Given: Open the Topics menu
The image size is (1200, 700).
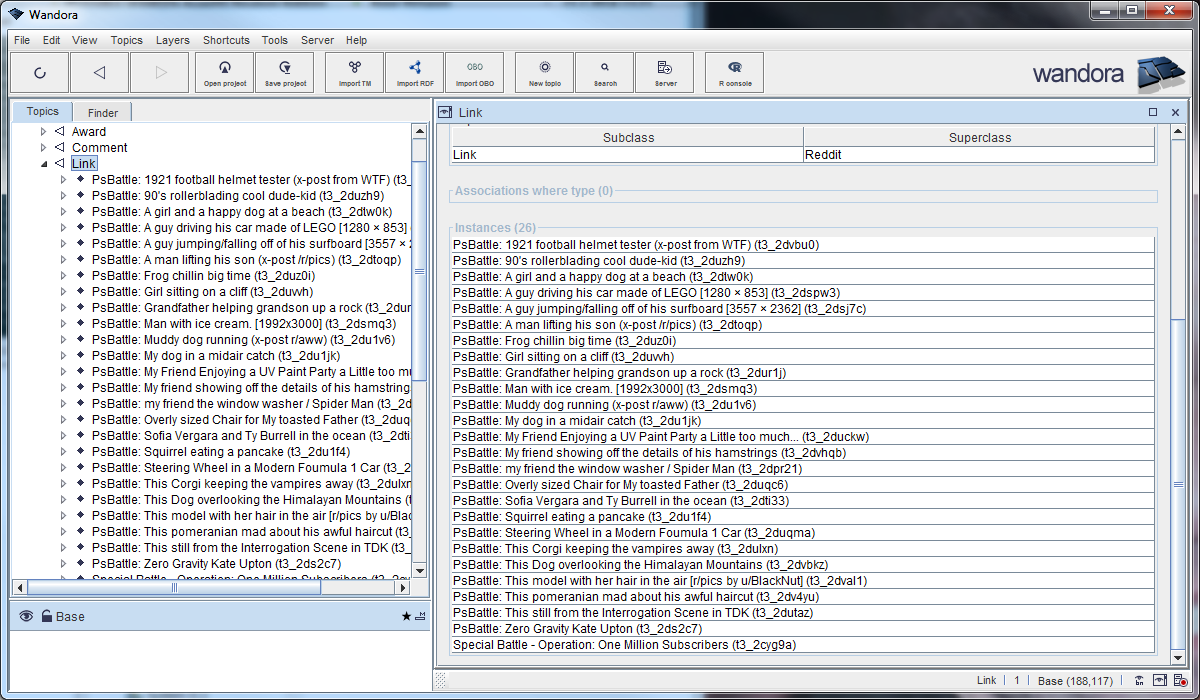Looking at the screenshot, I should (126, 40).
